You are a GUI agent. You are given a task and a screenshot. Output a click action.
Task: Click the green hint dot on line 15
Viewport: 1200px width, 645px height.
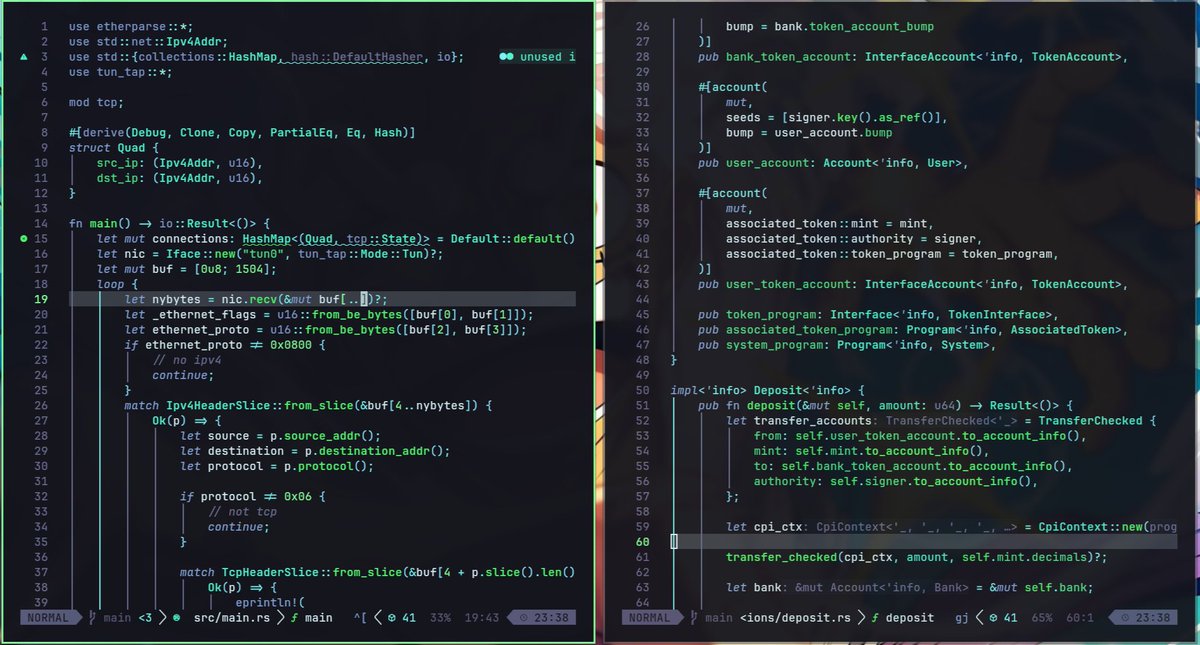point(24,239)
